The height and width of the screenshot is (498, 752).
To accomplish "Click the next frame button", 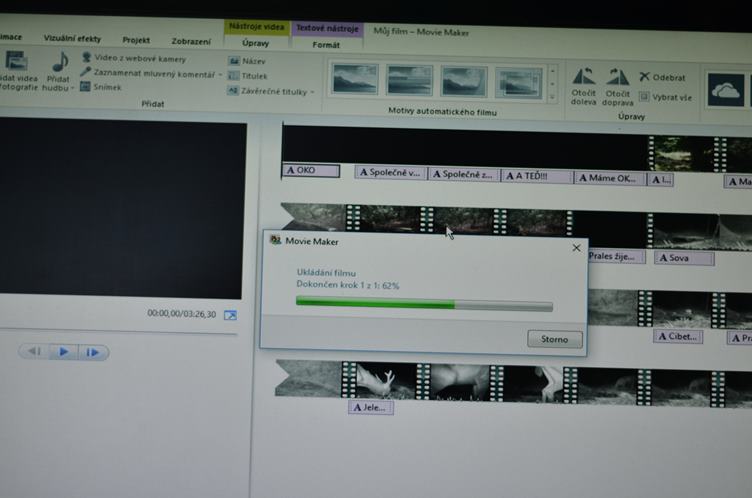I will pos(92,353).
